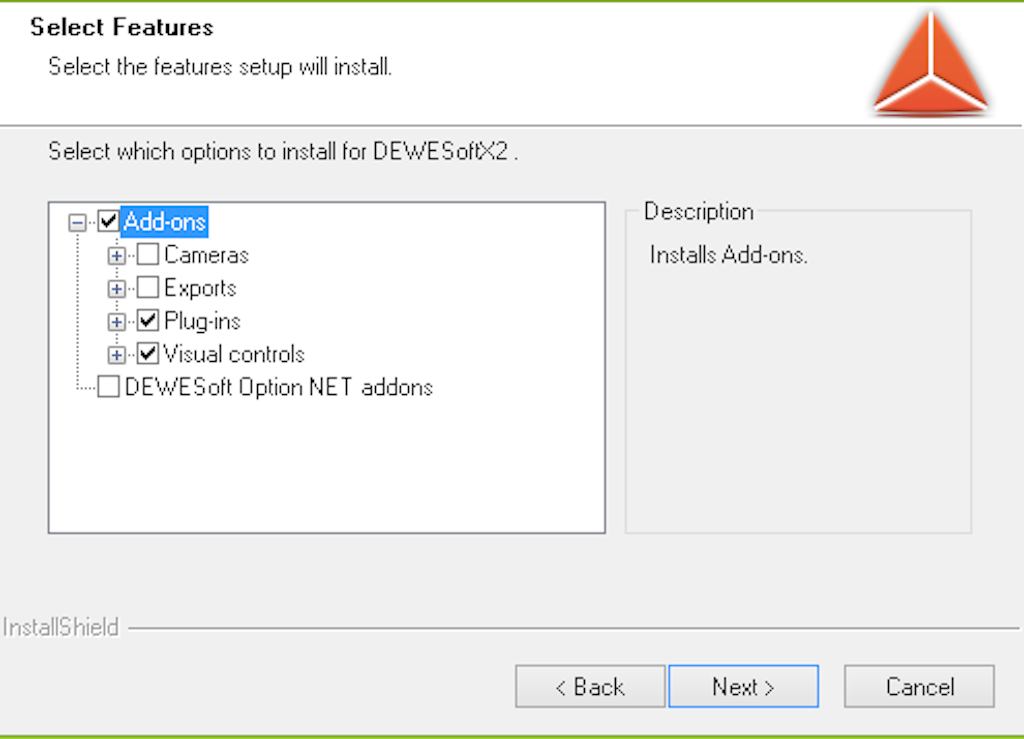Proceed with the Next button

pyautogui.click(x=743, y=686)
